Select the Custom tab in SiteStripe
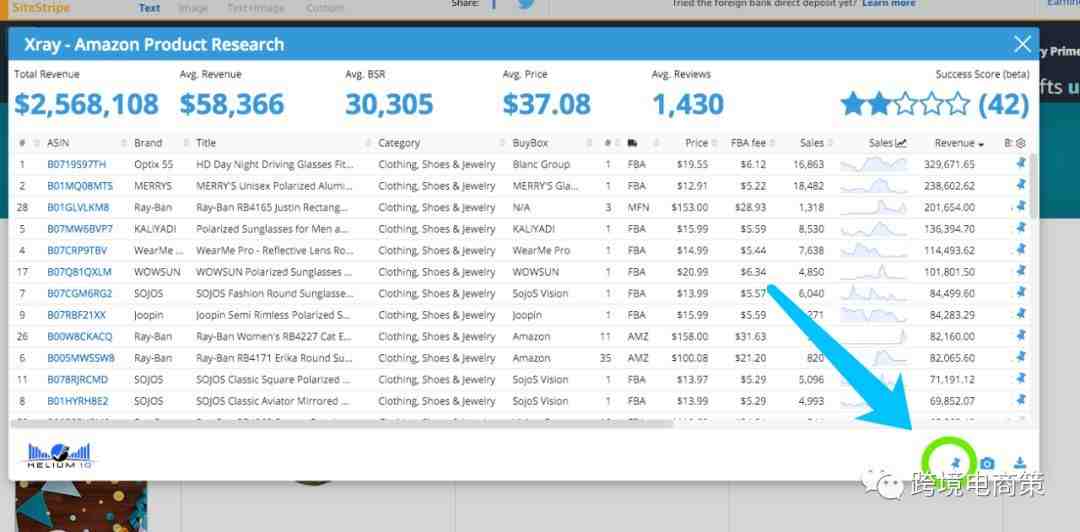This screenshot has width=1080, height=532. [324, 8]
